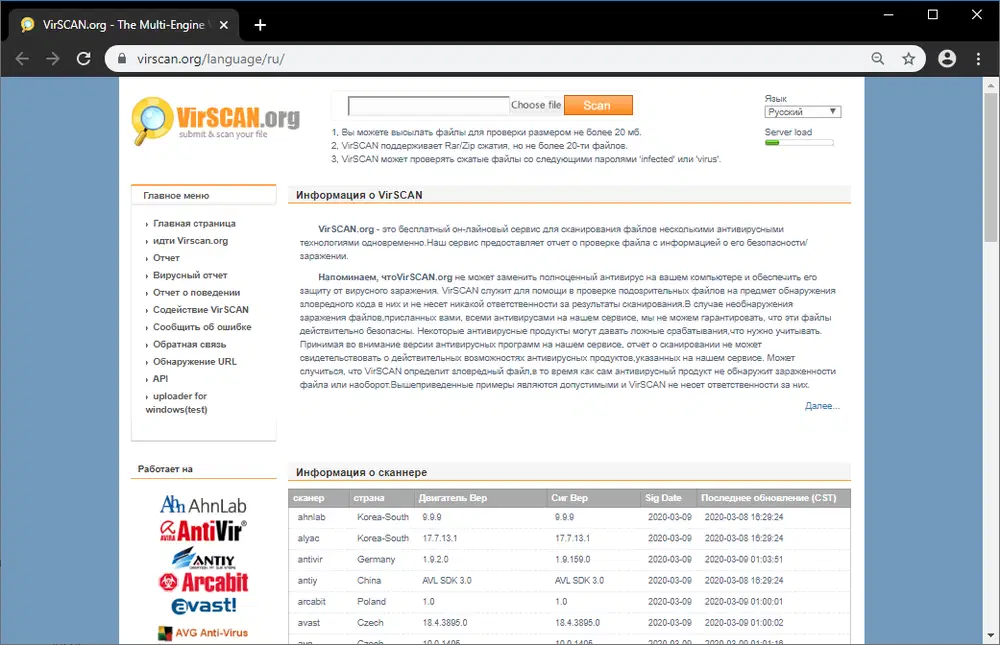Image resolution: width=1000 pixels, height=645 pixels.
Task: Click the AVG Anti-Virus logo
Action: (203, 633)
